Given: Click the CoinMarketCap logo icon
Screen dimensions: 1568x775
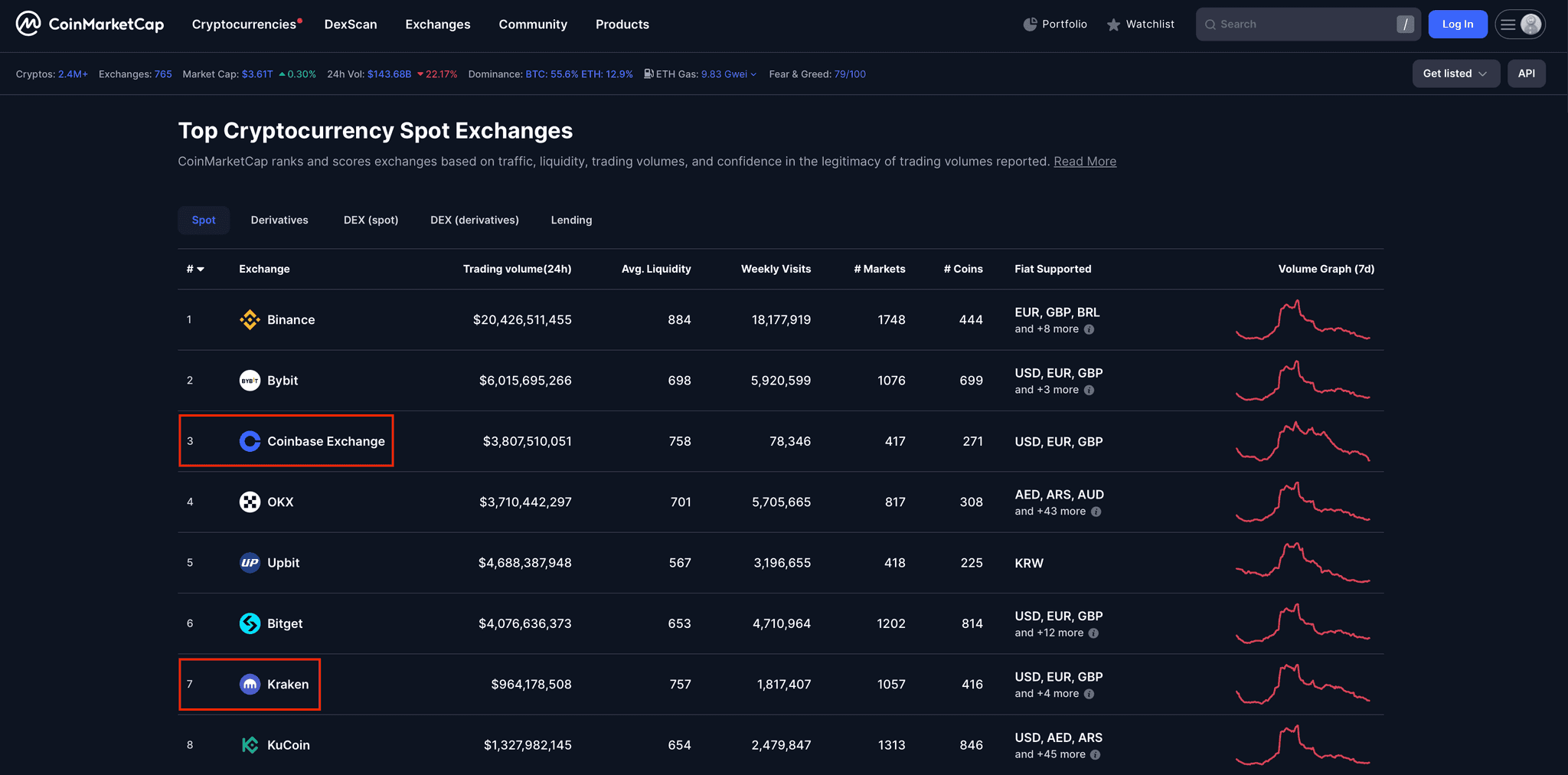Looking at the screenshot, I should [x=28, y=24].
